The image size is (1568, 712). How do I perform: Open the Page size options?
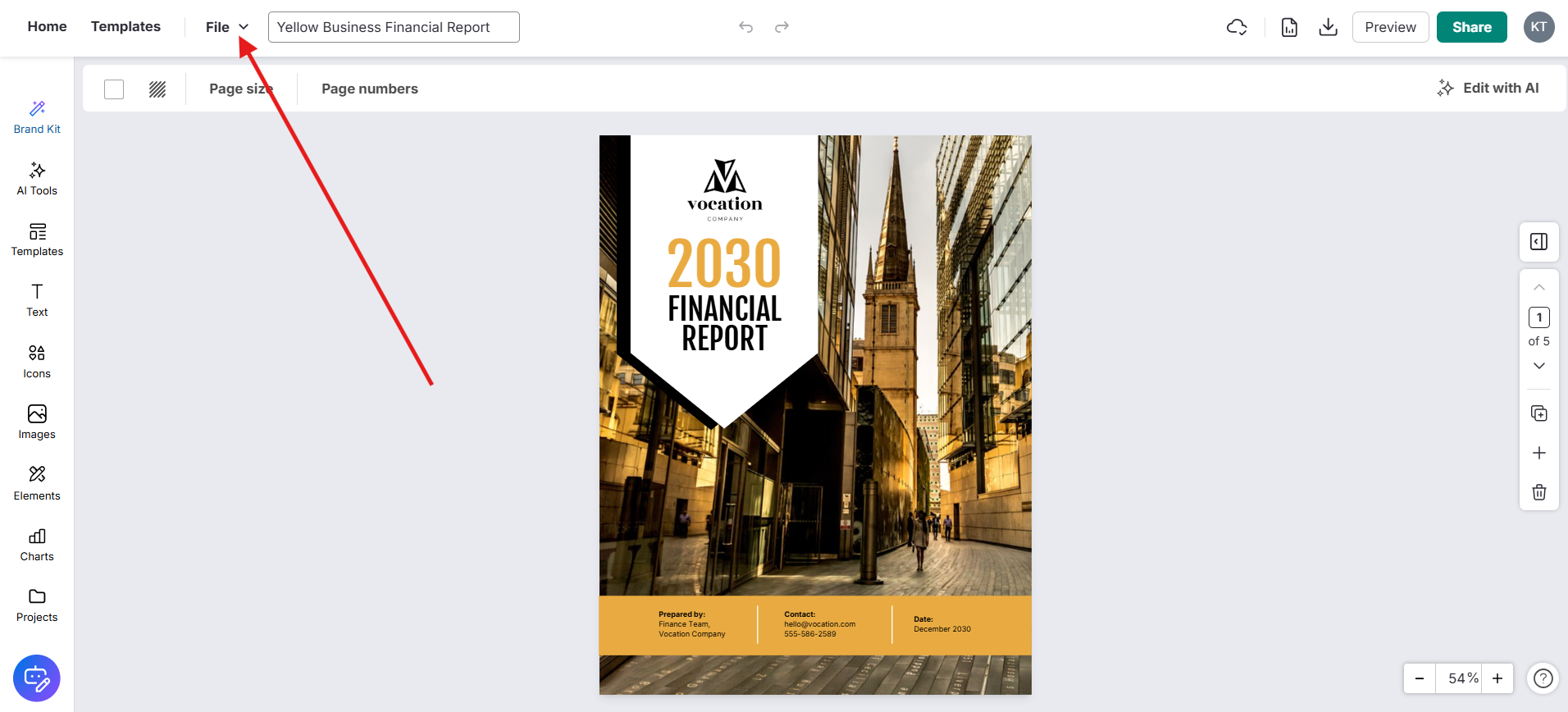click(x=240, y=89)
